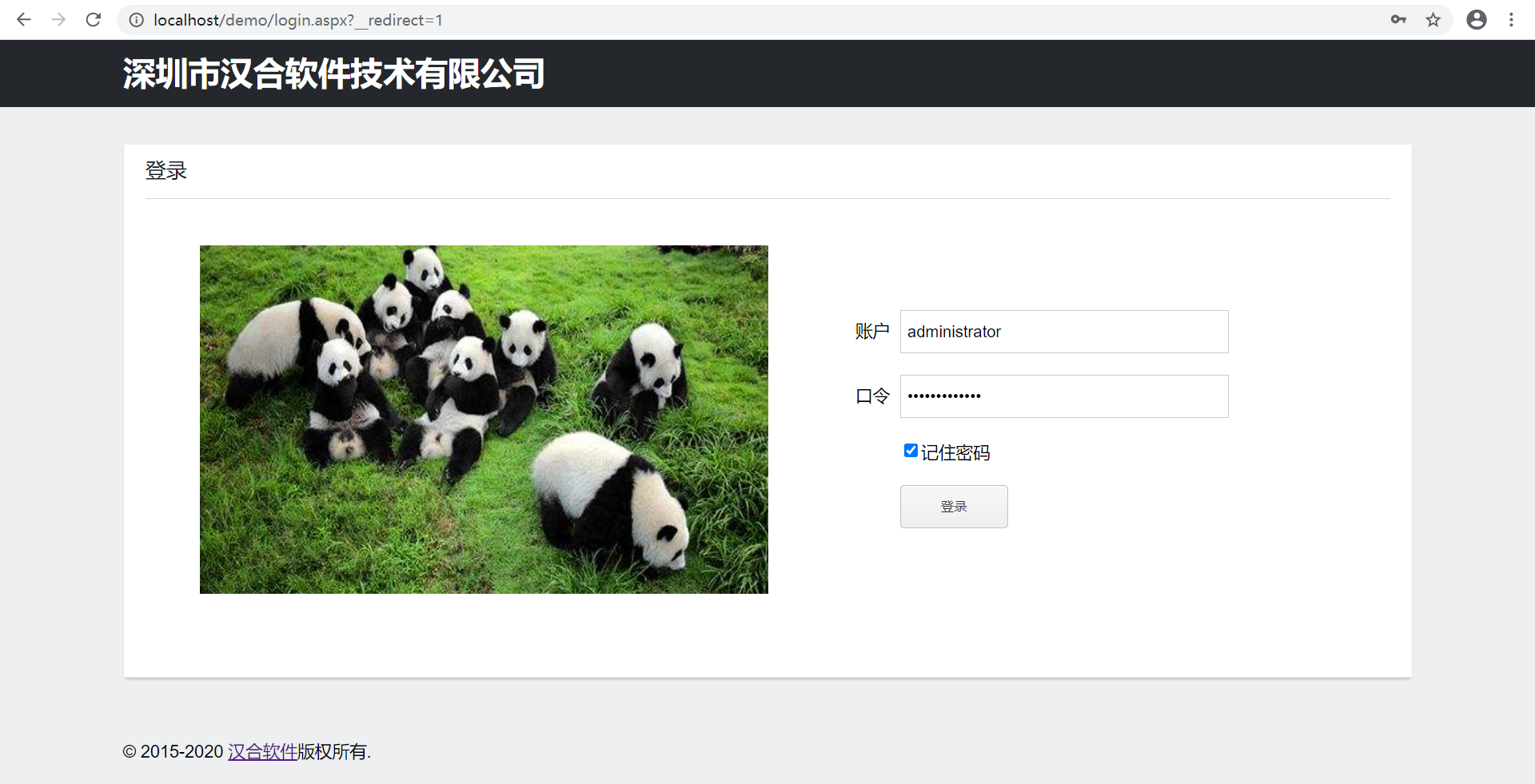Open the 汉合软件 footer link
The width and height of the screenshot is (1535, 784).
[x=262, y=752]
